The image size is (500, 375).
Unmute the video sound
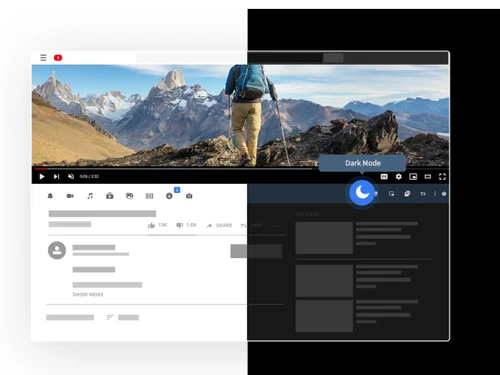(x=71, y=176)
